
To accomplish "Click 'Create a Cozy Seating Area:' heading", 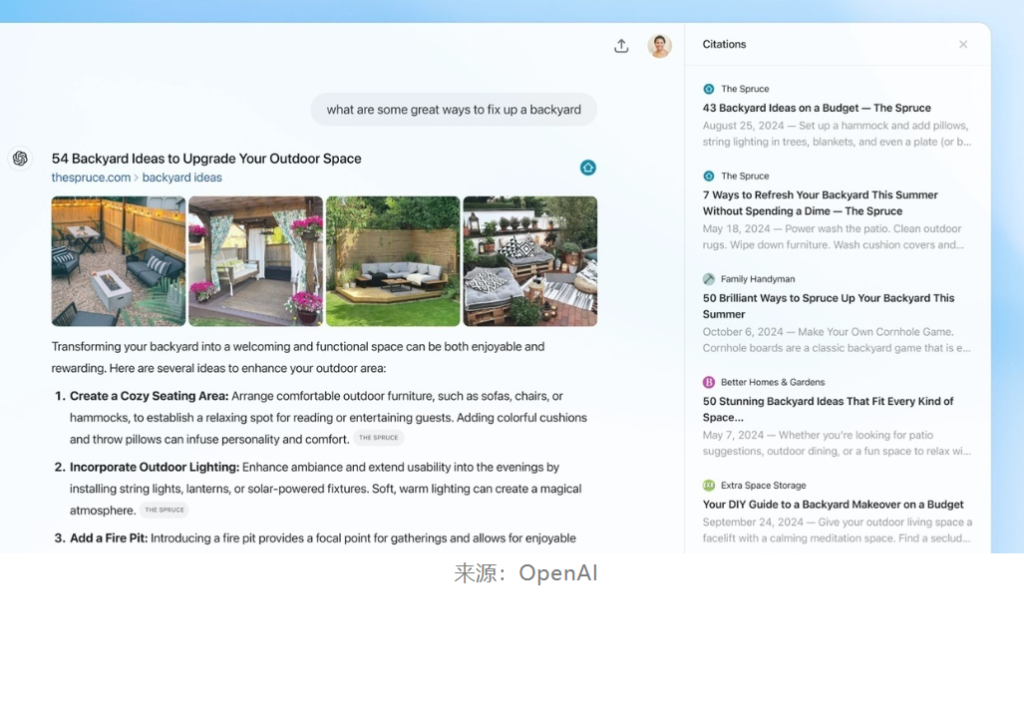I will point(149,396).
